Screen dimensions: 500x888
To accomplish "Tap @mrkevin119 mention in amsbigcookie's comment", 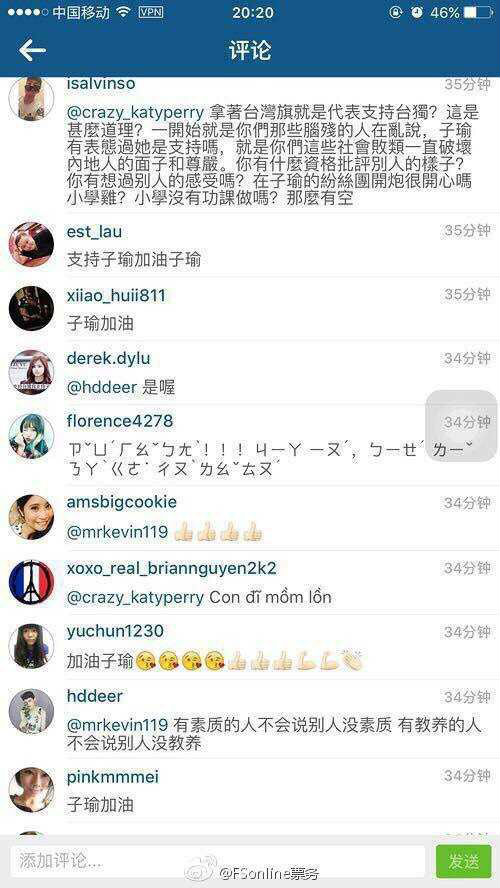I will (x=117, y=532).
